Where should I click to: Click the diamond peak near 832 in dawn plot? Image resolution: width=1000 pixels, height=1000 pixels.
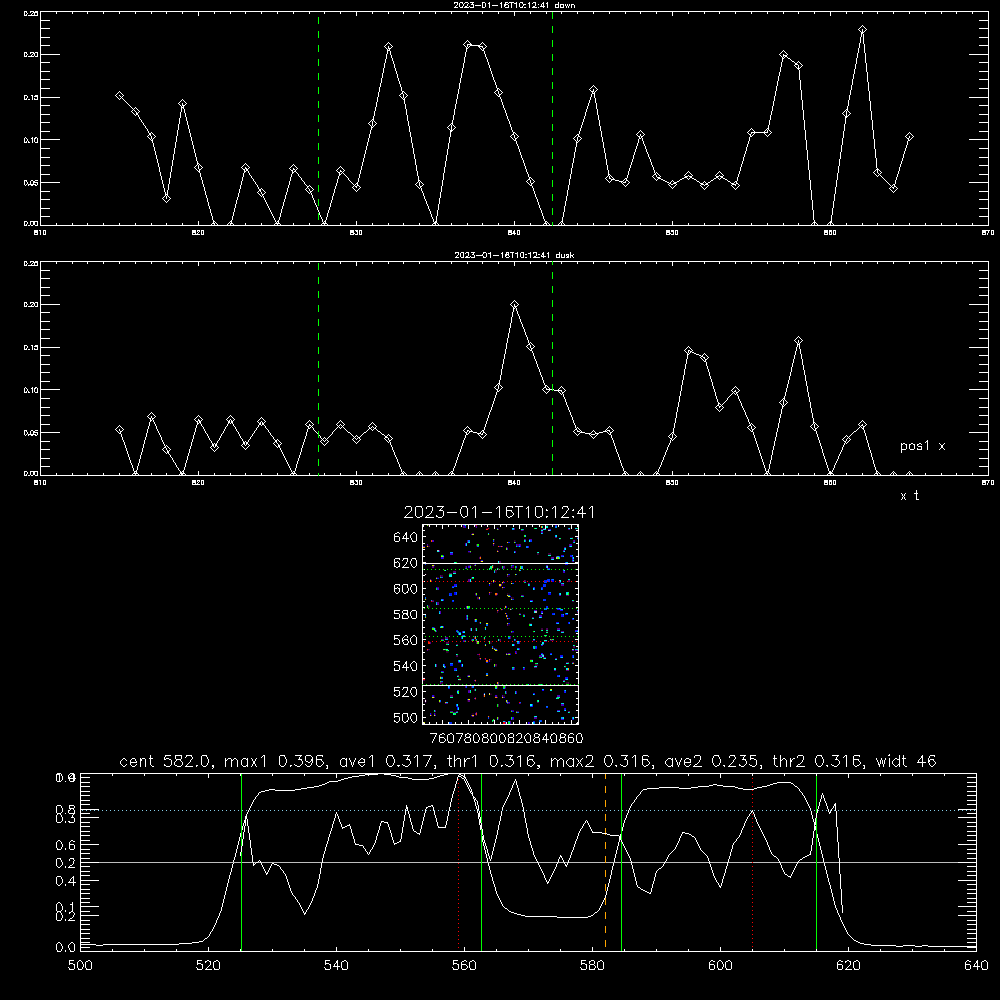pyautogui.click(x=388, y=47)
